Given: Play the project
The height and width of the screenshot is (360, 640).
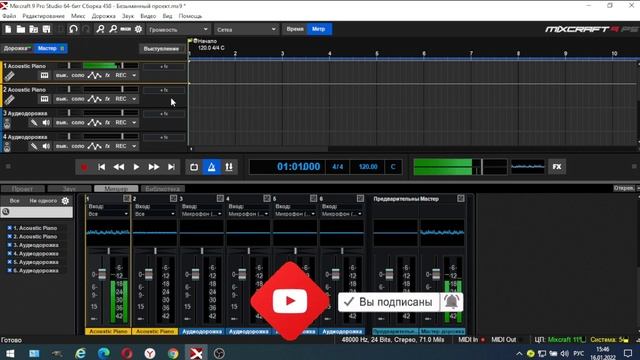Looking at the screenshot, I should pyautogui.click(x=136, y=167).
